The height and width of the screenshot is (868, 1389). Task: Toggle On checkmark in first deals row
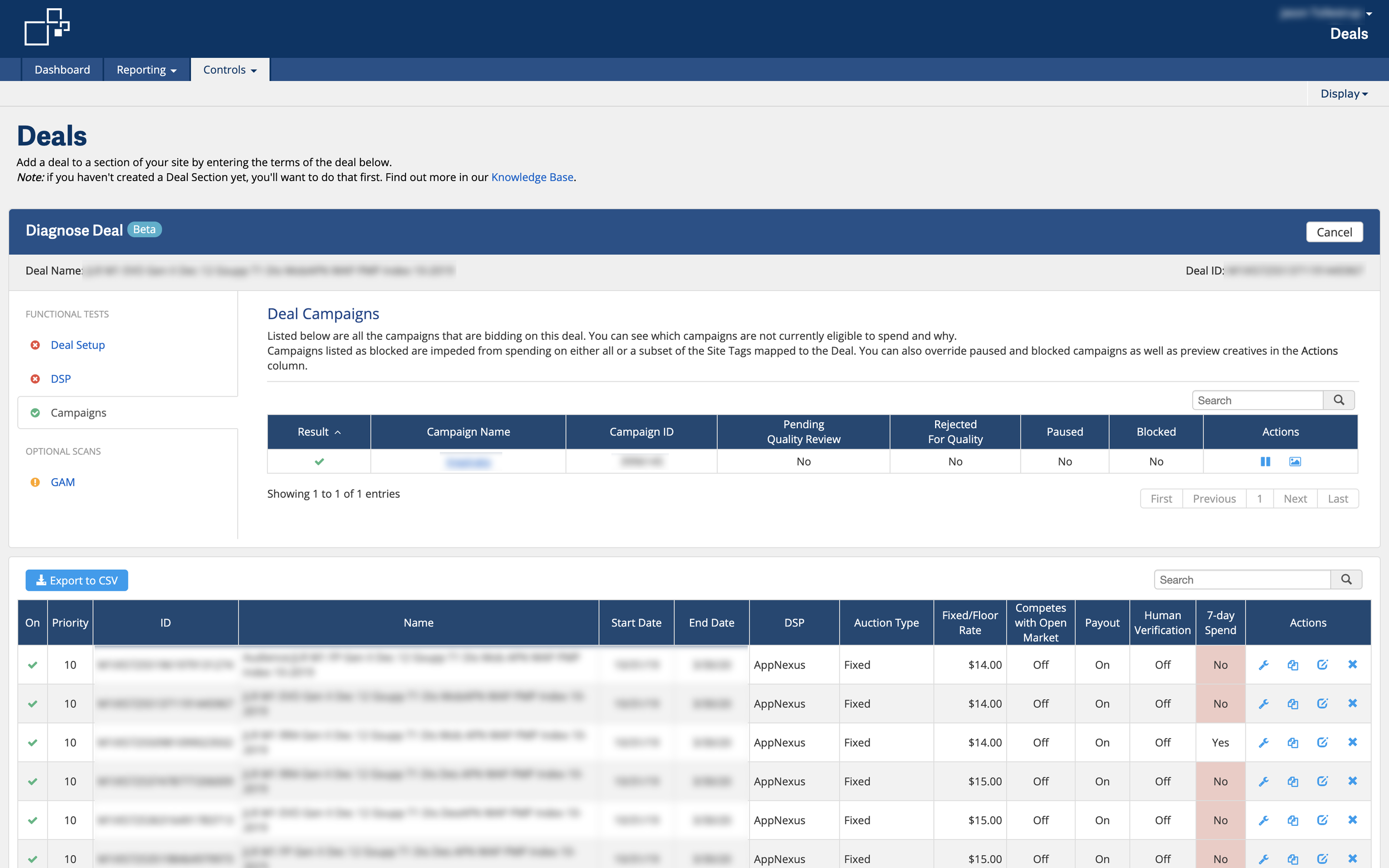33,665
